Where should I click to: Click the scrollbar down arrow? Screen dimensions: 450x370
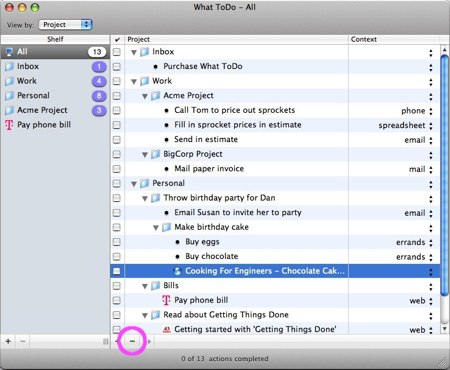pos(444,329)
